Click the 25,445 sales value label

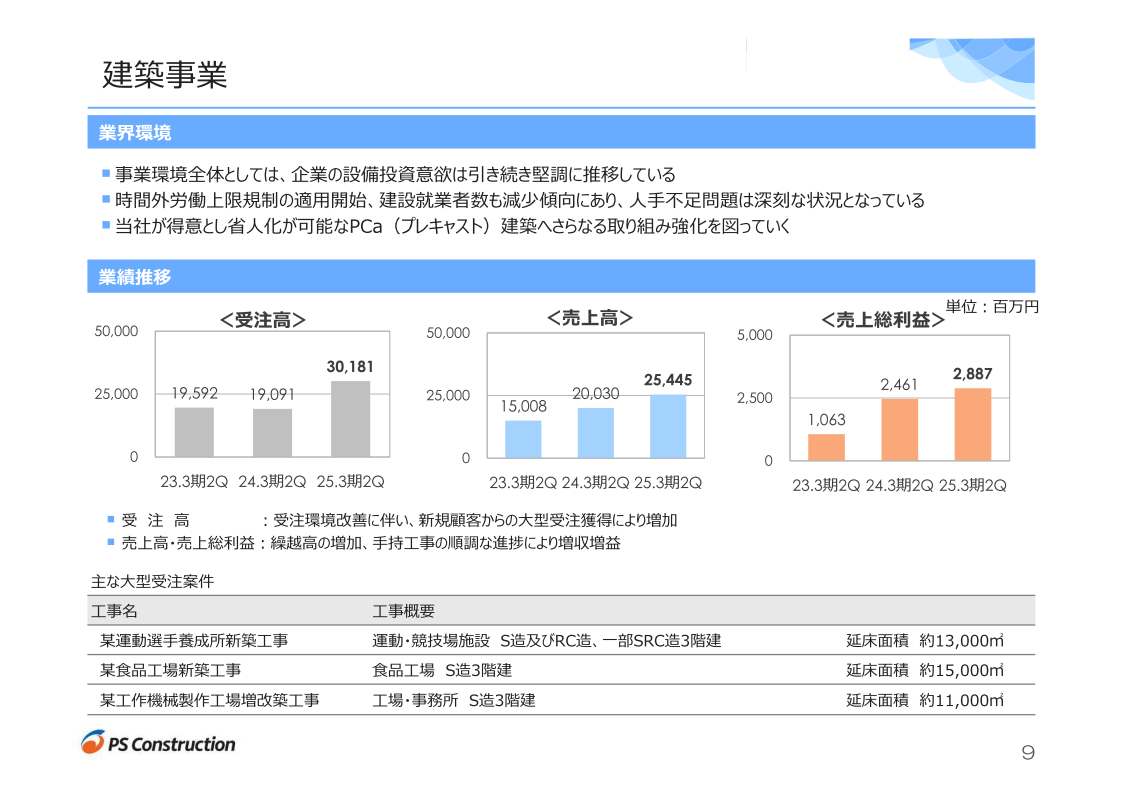[667, 380]
